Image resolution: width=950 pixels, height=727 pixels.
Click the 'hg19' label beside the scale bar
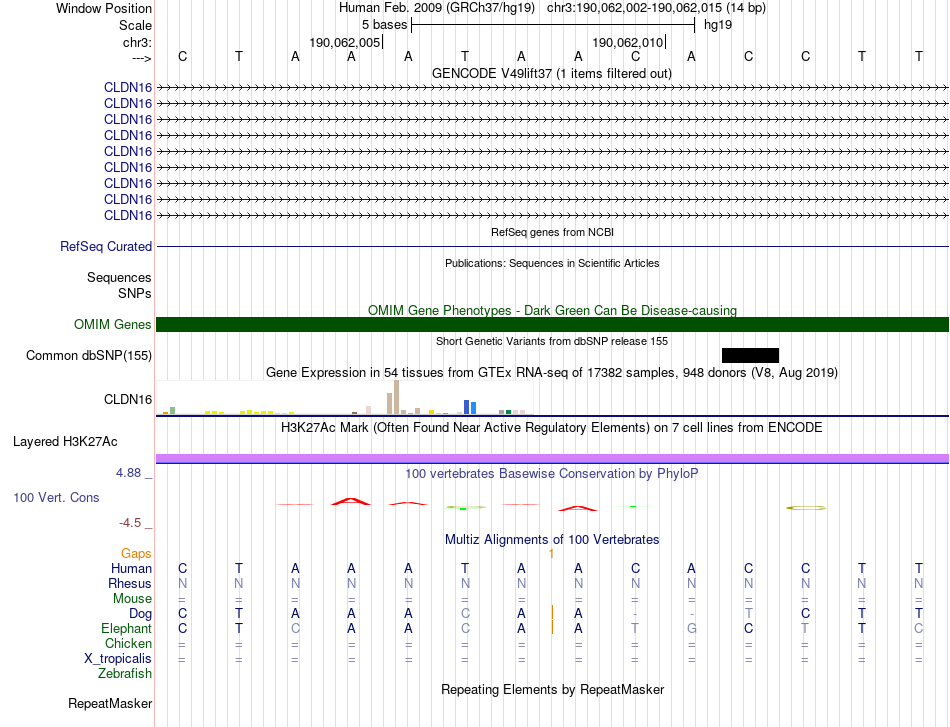coord(718,25)
